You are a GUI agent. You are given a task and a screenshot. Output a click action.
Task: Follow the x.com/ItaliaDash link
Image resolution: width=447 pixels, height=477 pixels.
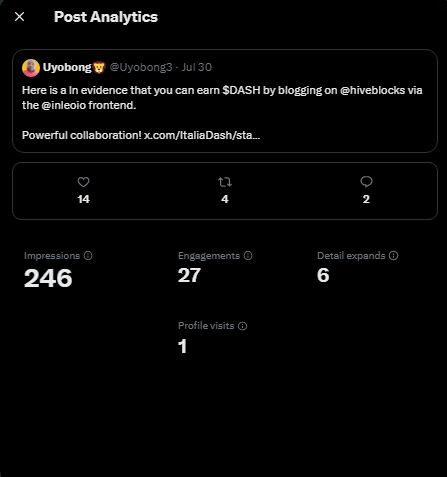[202, 135]
